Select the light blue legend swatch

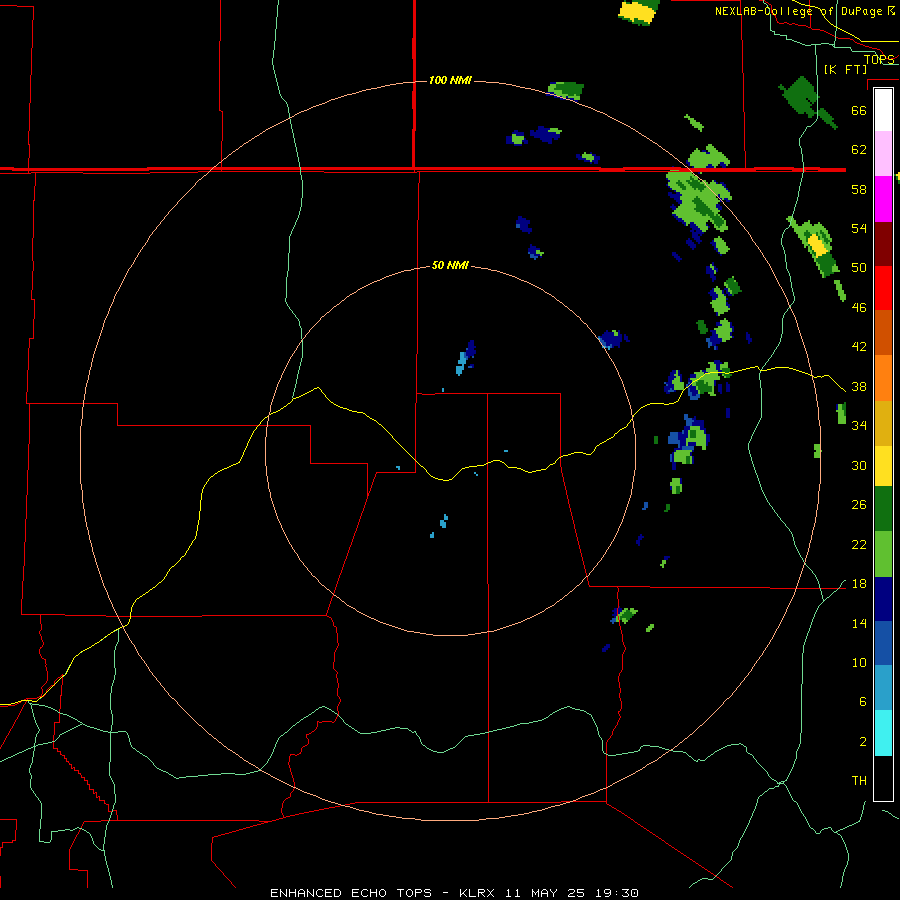click(883, 688)
